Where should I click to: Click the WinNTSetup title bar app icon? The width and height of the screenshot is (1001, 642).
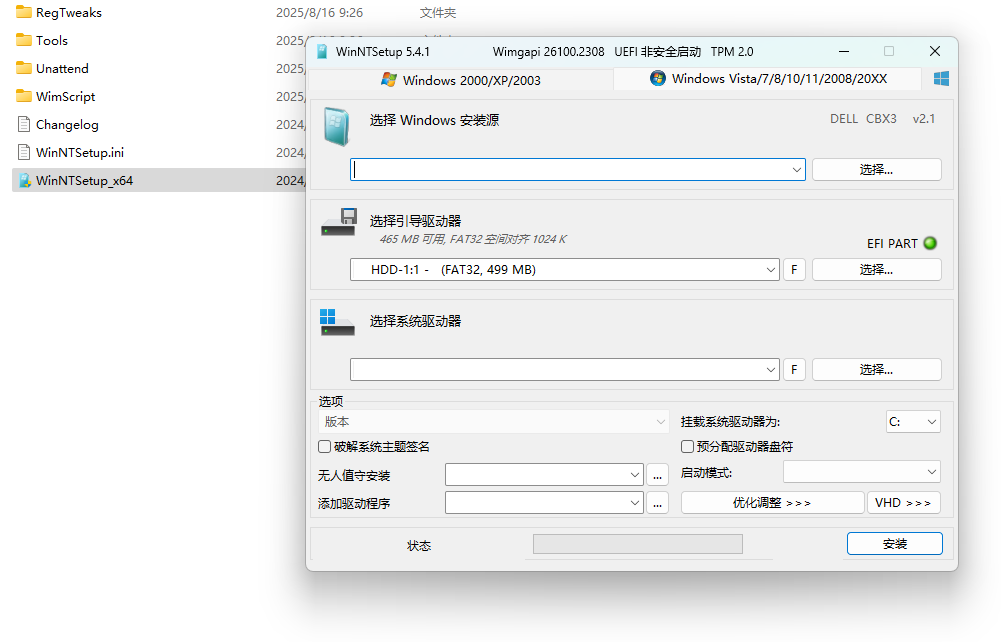click(322, 52)
